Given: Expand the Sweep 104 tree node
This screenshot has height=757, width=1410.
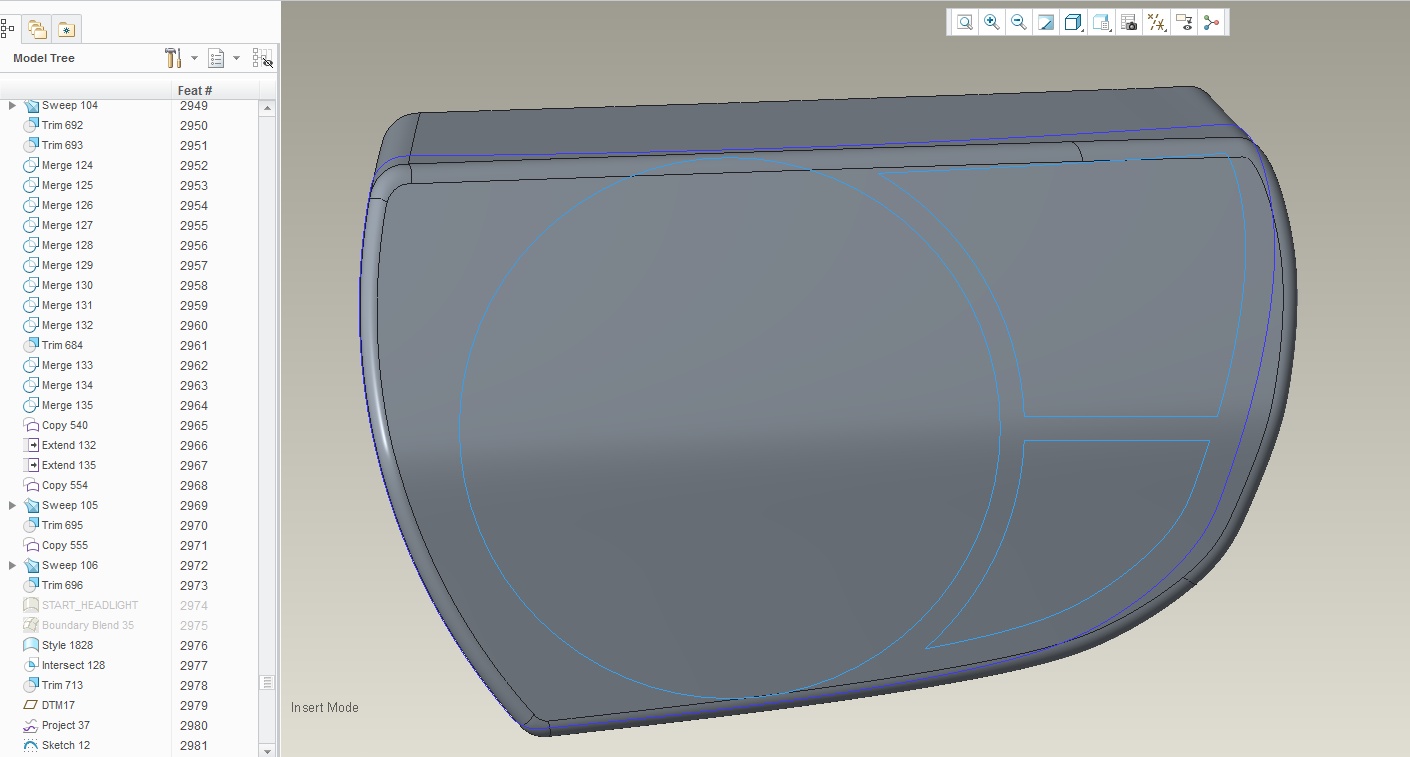Looking at the screenshot, I should pyautogui.click(x=12, y=105).
